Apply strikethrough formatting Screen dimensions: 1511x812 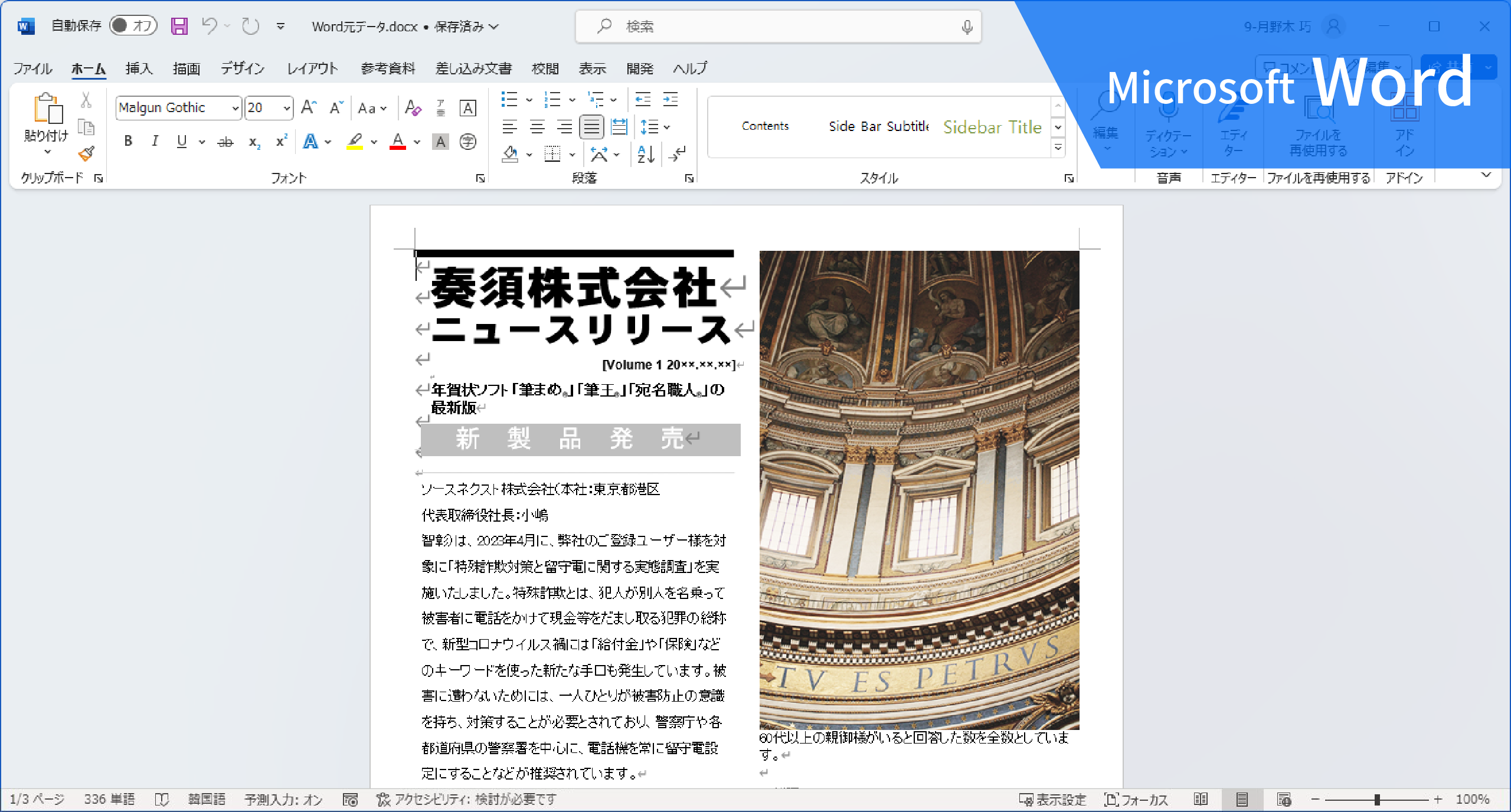[x=225, y=142]
